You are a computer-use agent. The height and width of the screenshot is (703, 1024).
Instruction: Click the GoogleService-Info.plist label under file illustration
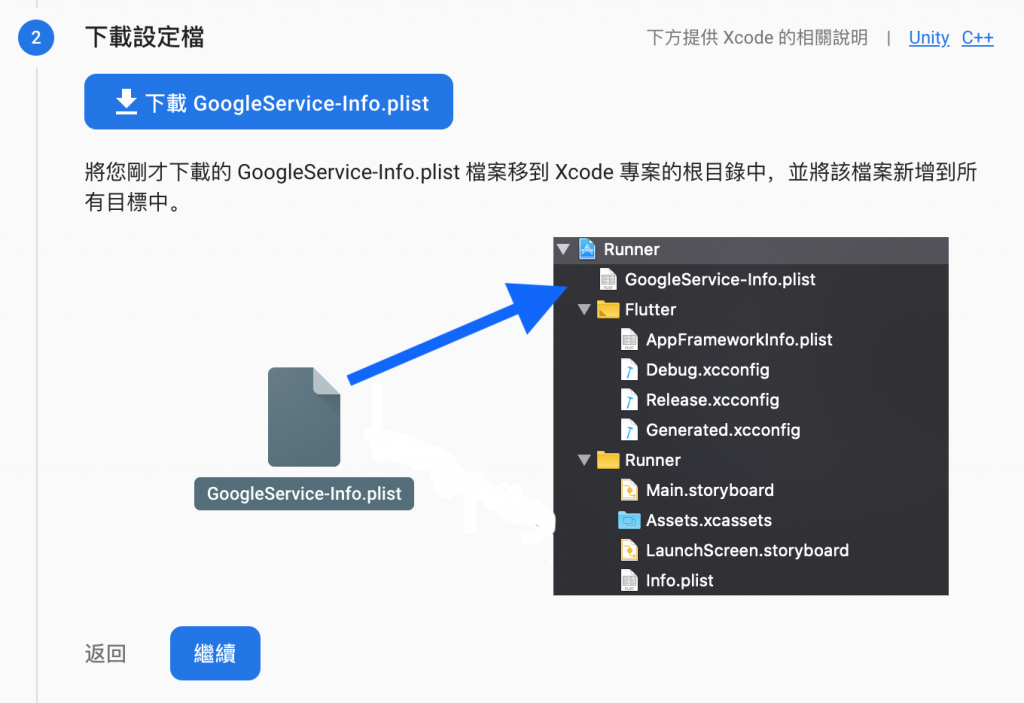(x=304, y=493)
